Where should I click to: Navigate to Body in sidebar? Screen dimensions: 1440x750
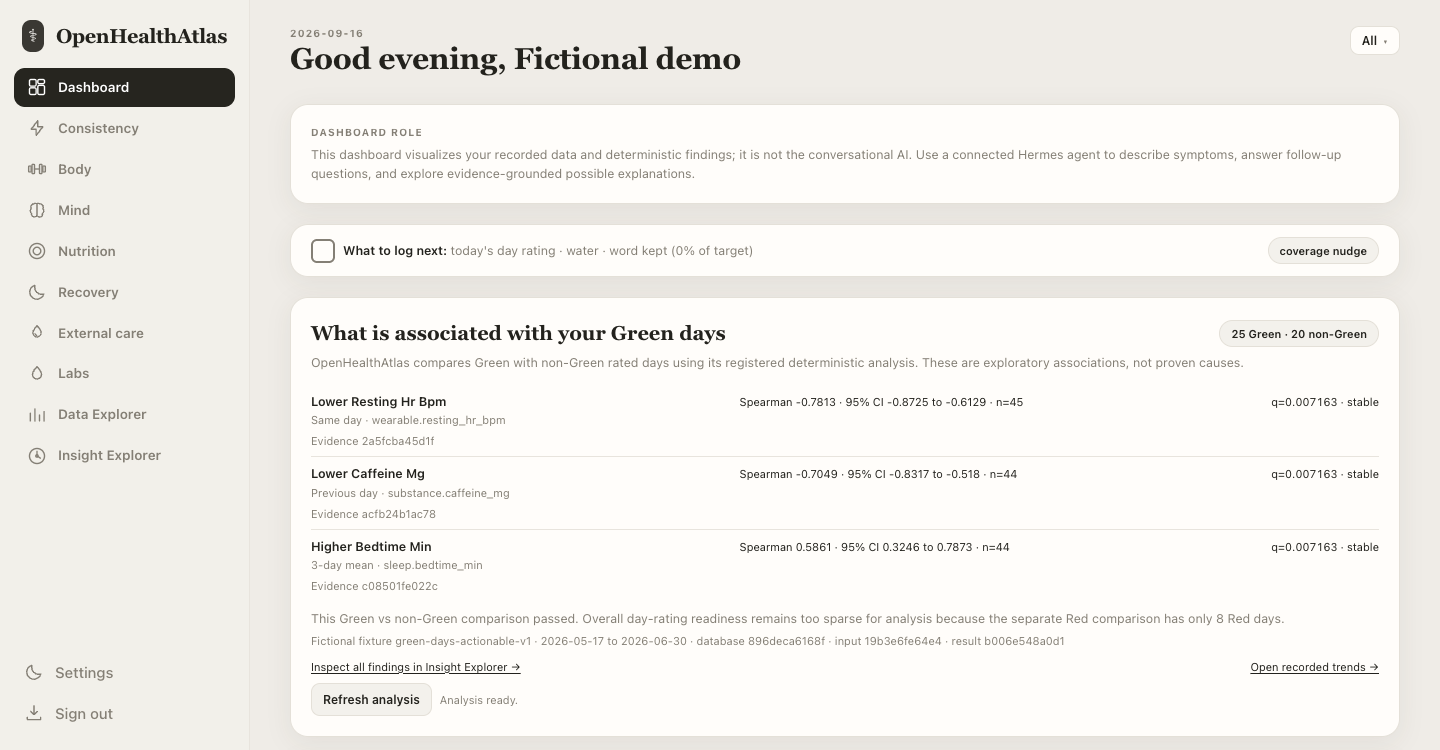pyautogui.click(x=124, y=169)
